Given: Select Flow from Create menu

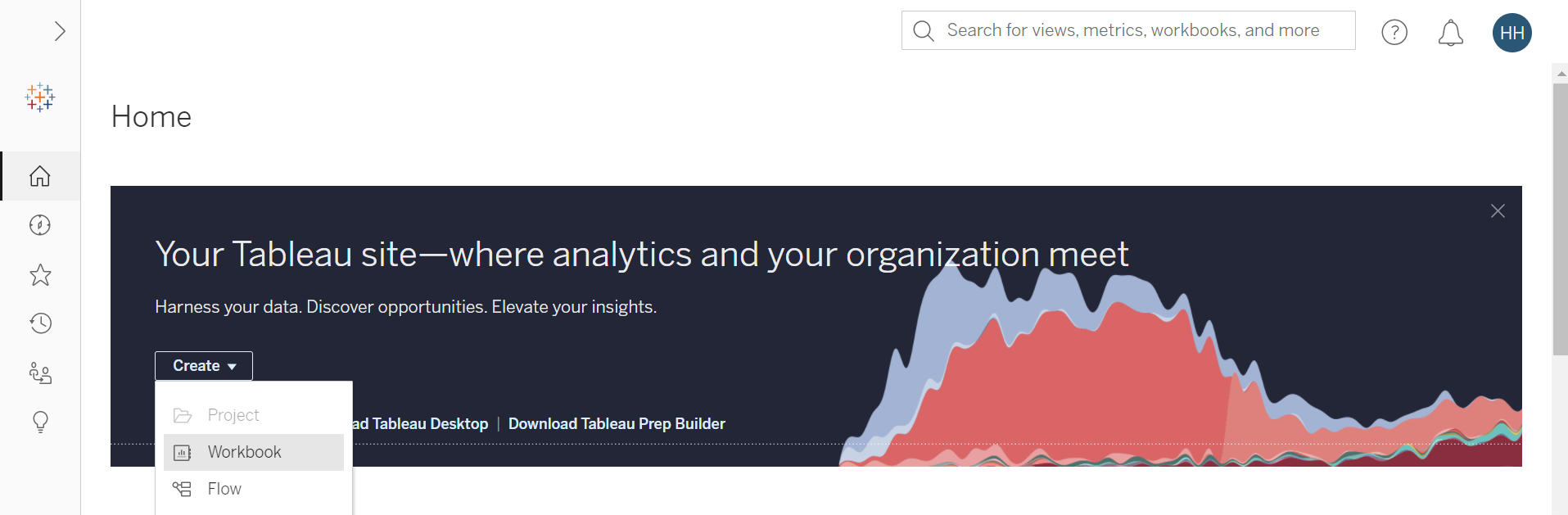Looking at the screenshot, I should [224, 489].
